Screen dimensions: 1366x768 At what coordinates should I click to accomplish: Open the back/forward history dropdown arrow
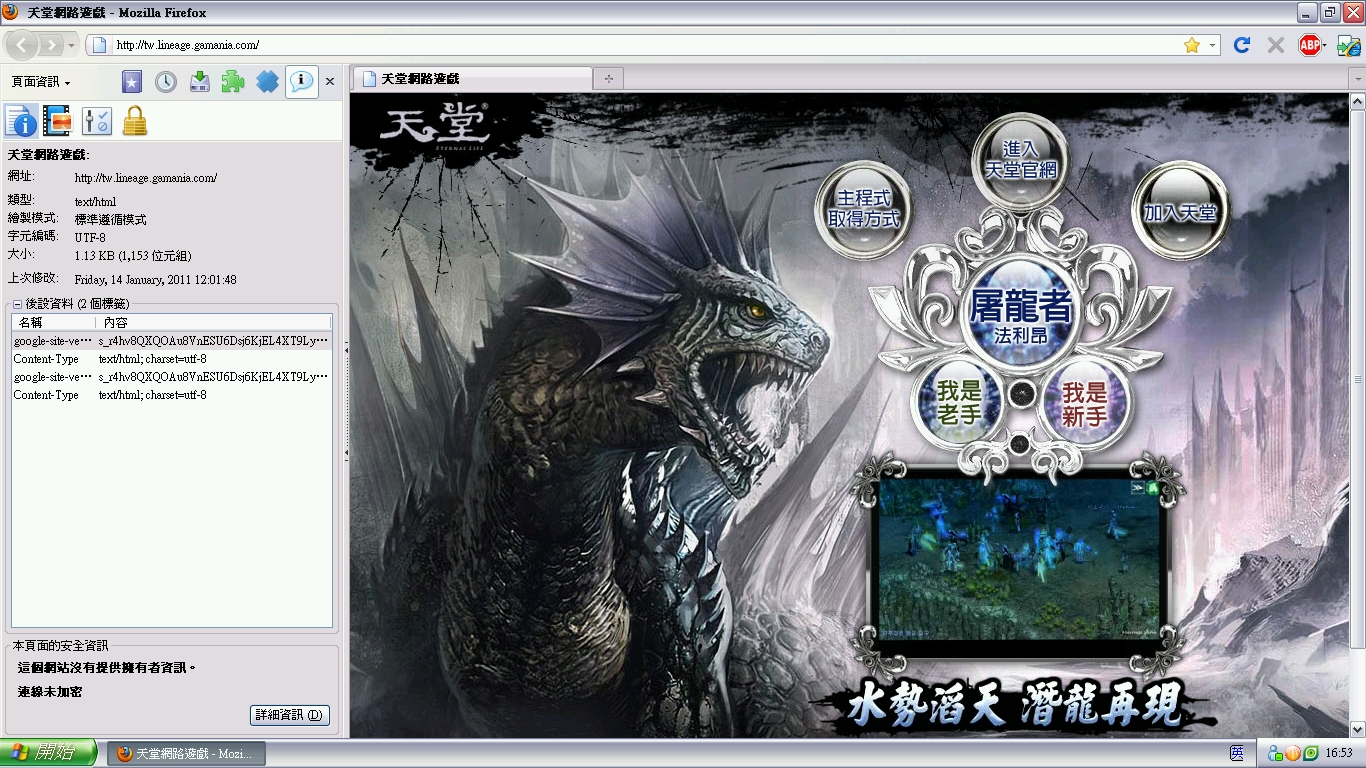72,45
